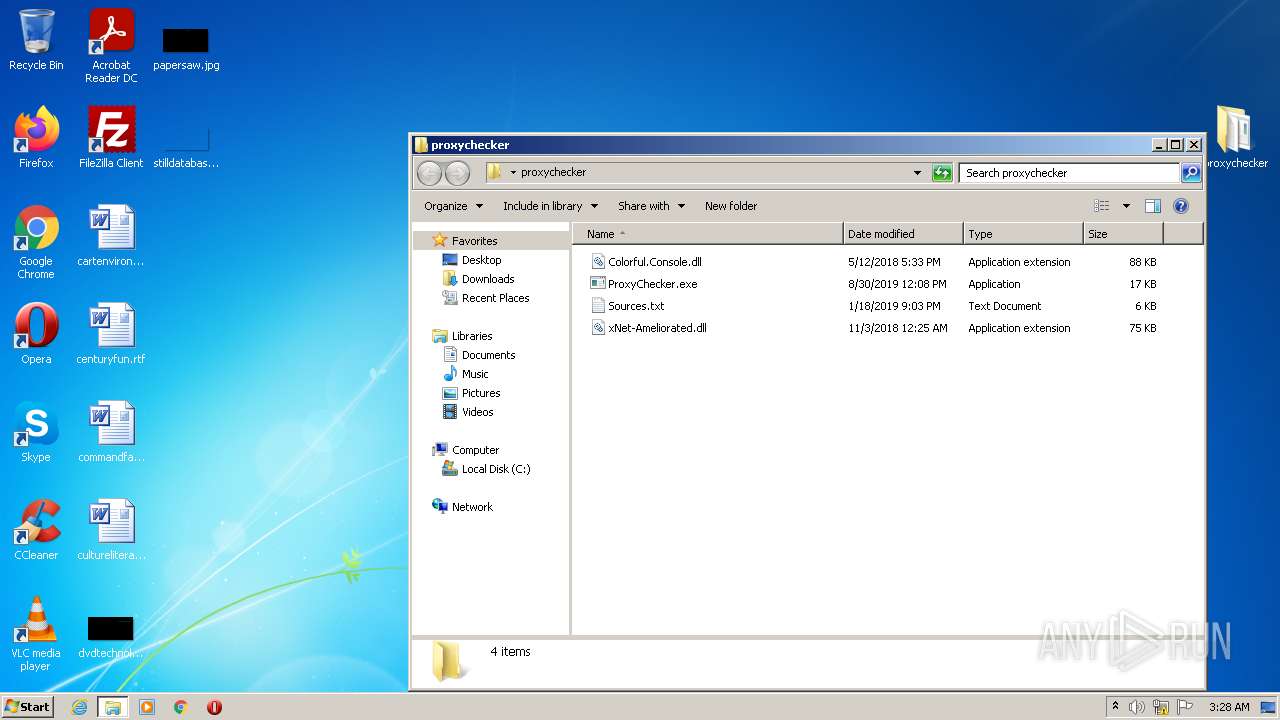Viewport: 1280px width, 720px height.
Task: Open the Recycle Bin desktop icon
Action: coord(36,41)
